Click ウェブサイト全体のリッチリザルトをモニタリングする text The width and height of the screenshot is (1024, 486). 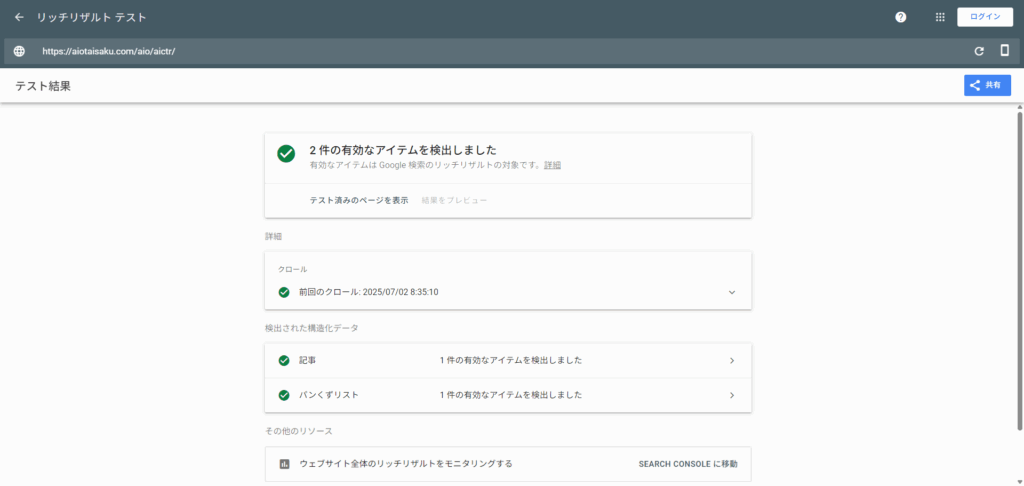coord(406,464)
